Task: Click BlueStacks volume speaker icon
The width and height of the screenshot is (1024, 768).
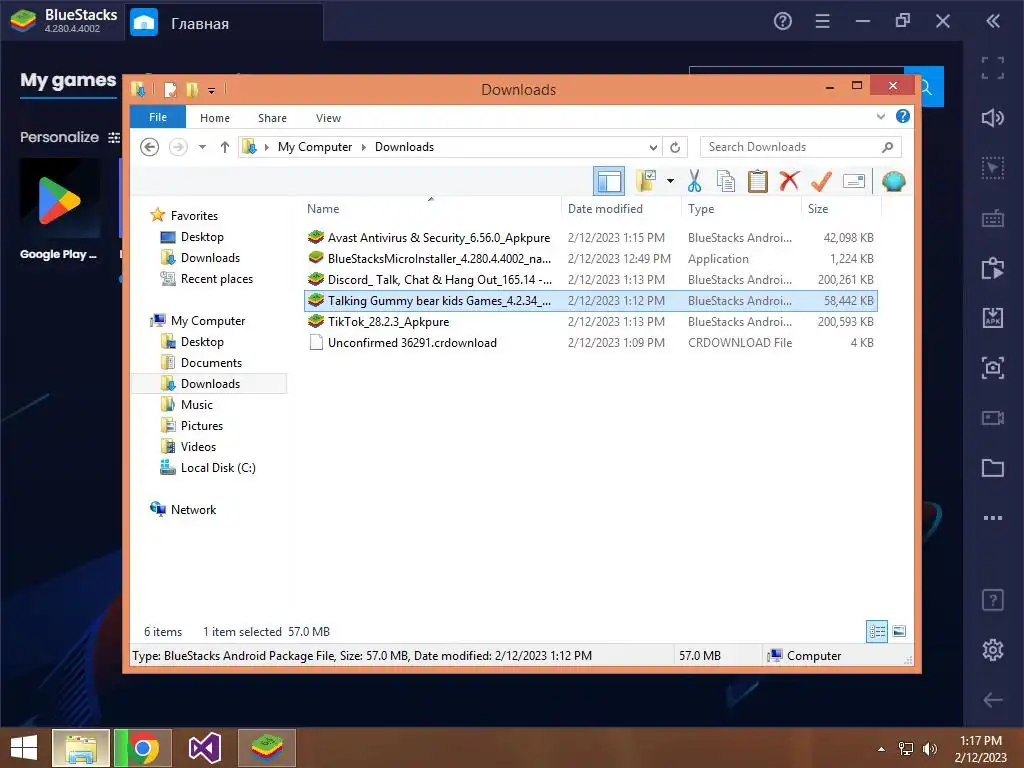Action: coord(993,118)
